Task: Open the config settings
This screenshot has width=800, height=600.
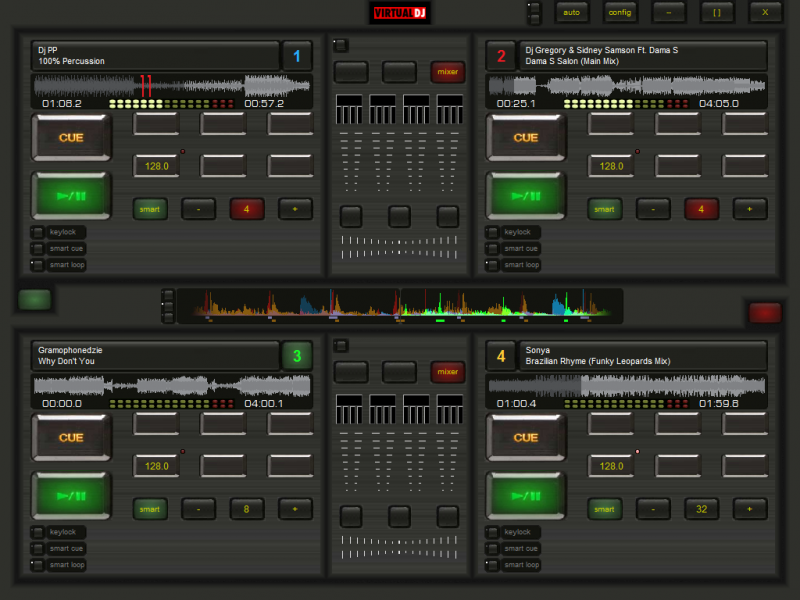Action: (x=620, y=13)
